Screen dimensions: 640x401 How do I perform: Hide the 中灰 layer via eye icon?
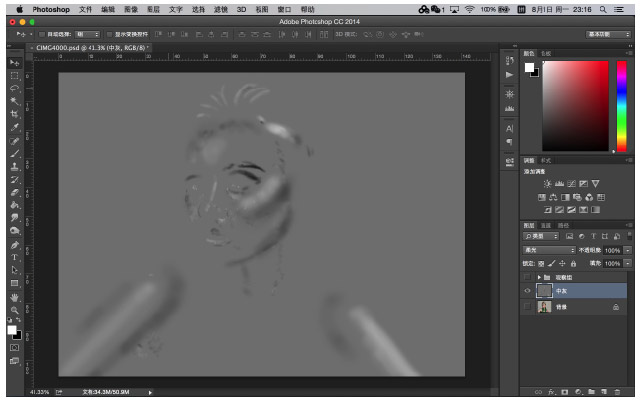(x=528, y=290)
